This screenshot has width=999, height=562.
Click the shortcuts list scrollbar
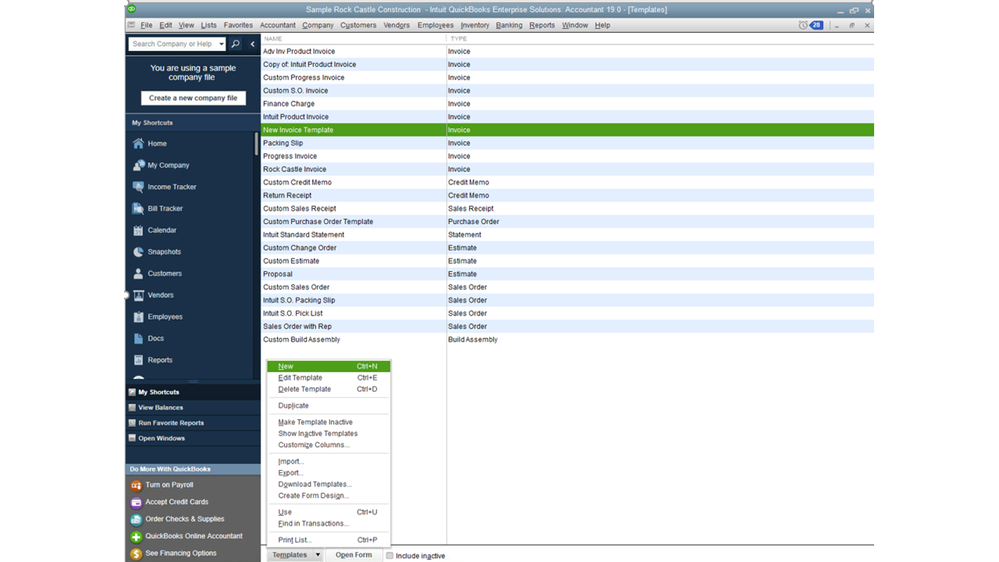point(256,144)
